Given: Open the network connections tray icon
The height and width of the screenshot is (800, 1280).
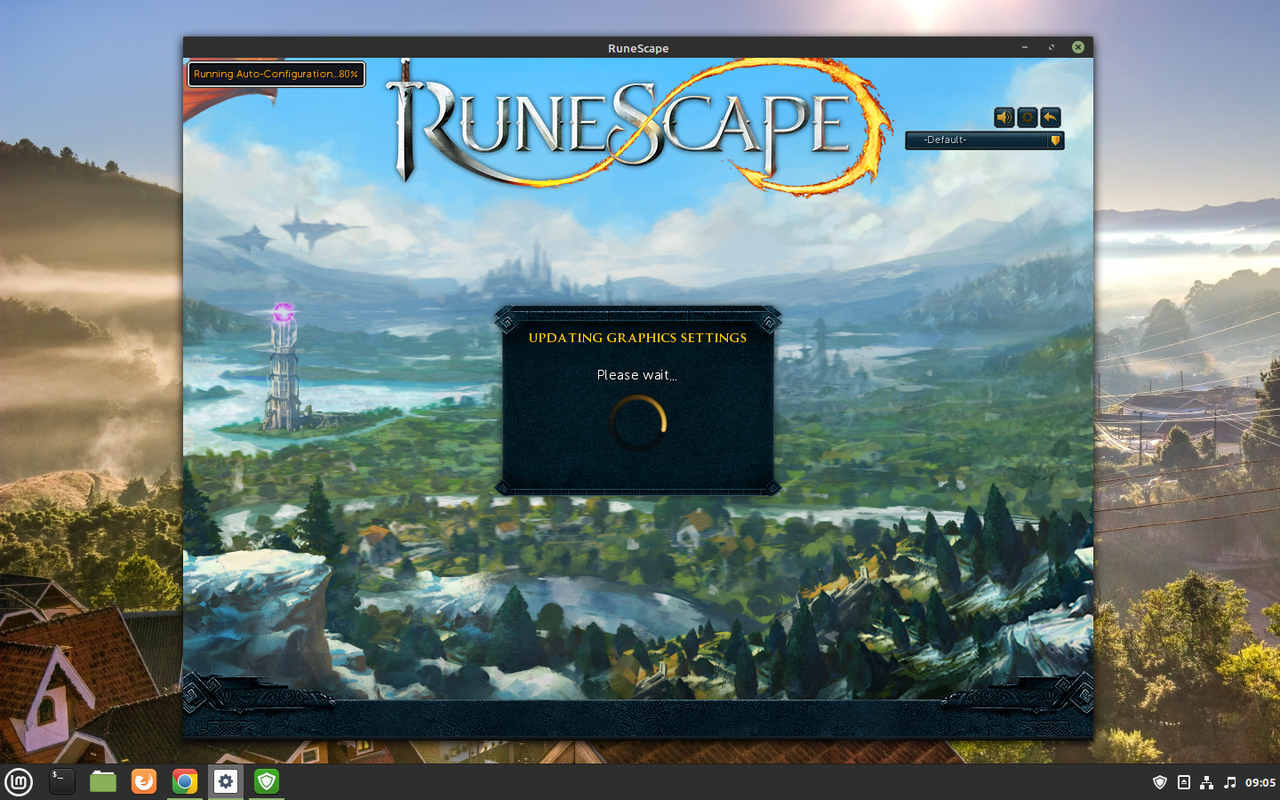Looking at the screenshot, I should pos(1207,782).
